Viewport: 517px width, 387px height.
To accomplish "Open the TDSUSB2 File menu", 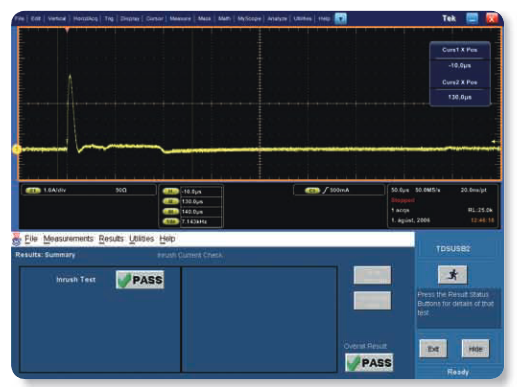I will (31, 239).
